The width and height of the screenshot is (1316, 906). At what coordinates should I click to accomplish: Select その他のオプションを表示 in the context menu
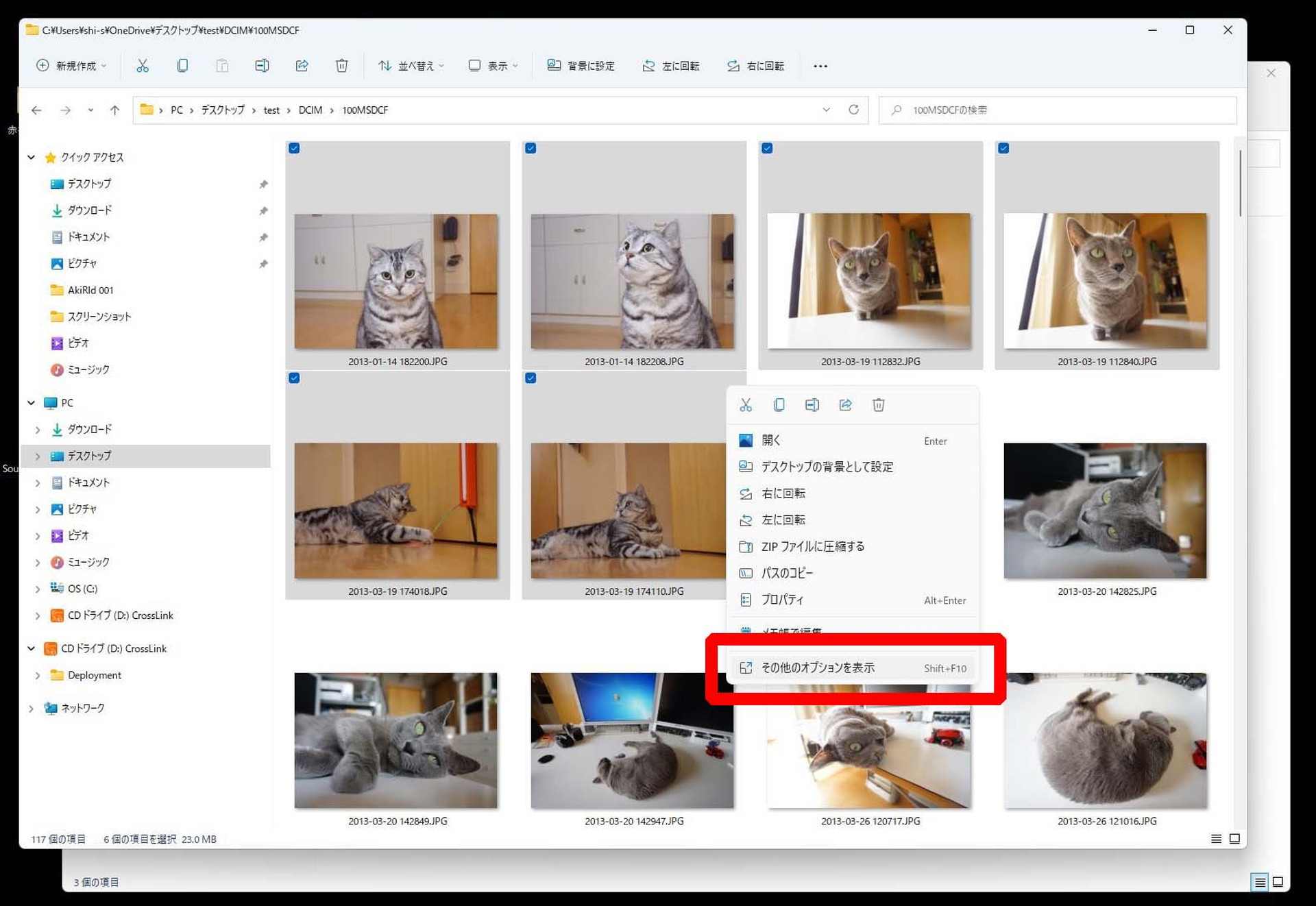(x=817, y=668)
